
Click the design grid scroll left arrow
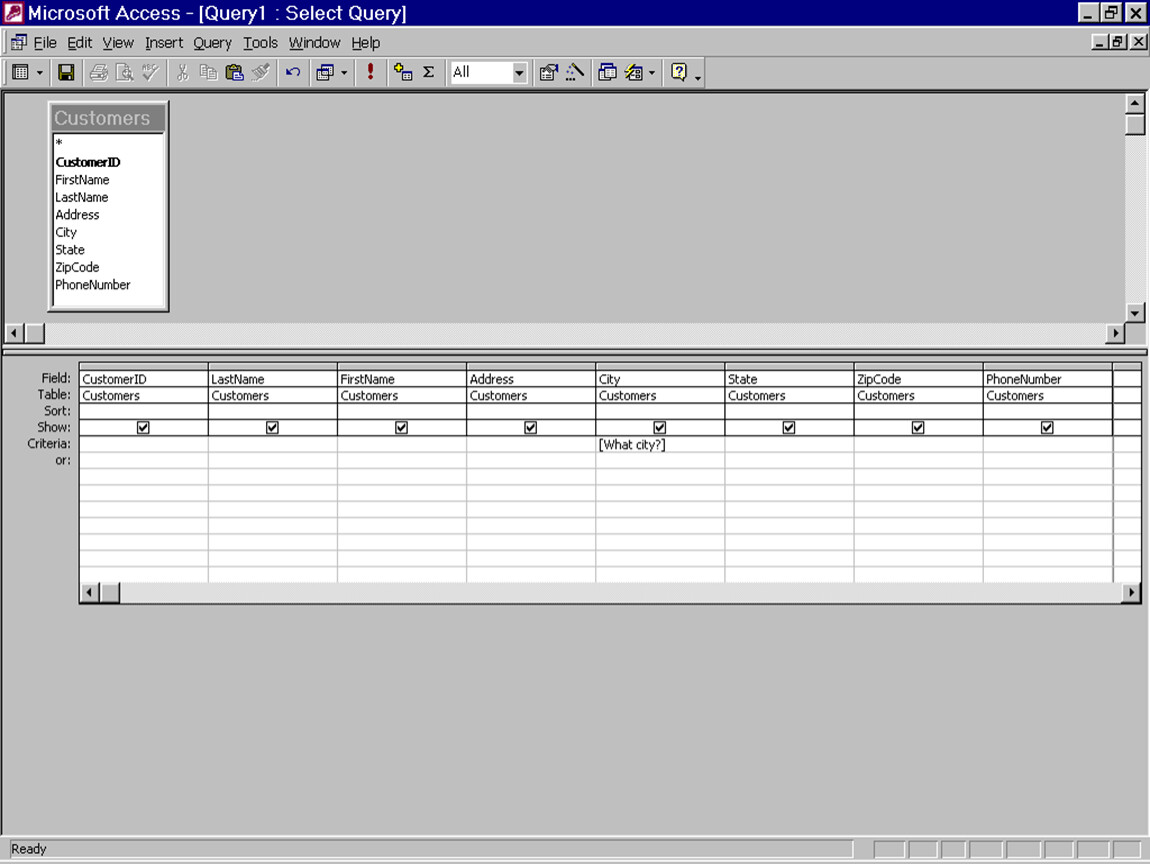pos(89,592)
